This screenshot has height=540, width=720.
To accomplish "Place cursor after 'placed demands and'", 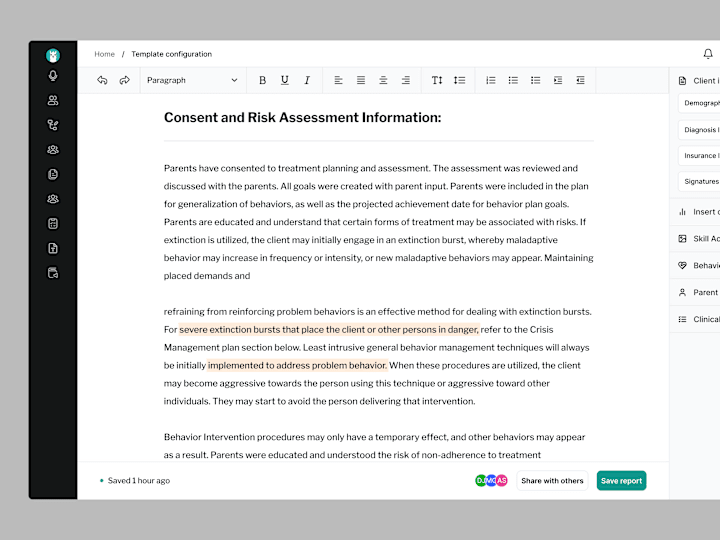I will 251,276.
